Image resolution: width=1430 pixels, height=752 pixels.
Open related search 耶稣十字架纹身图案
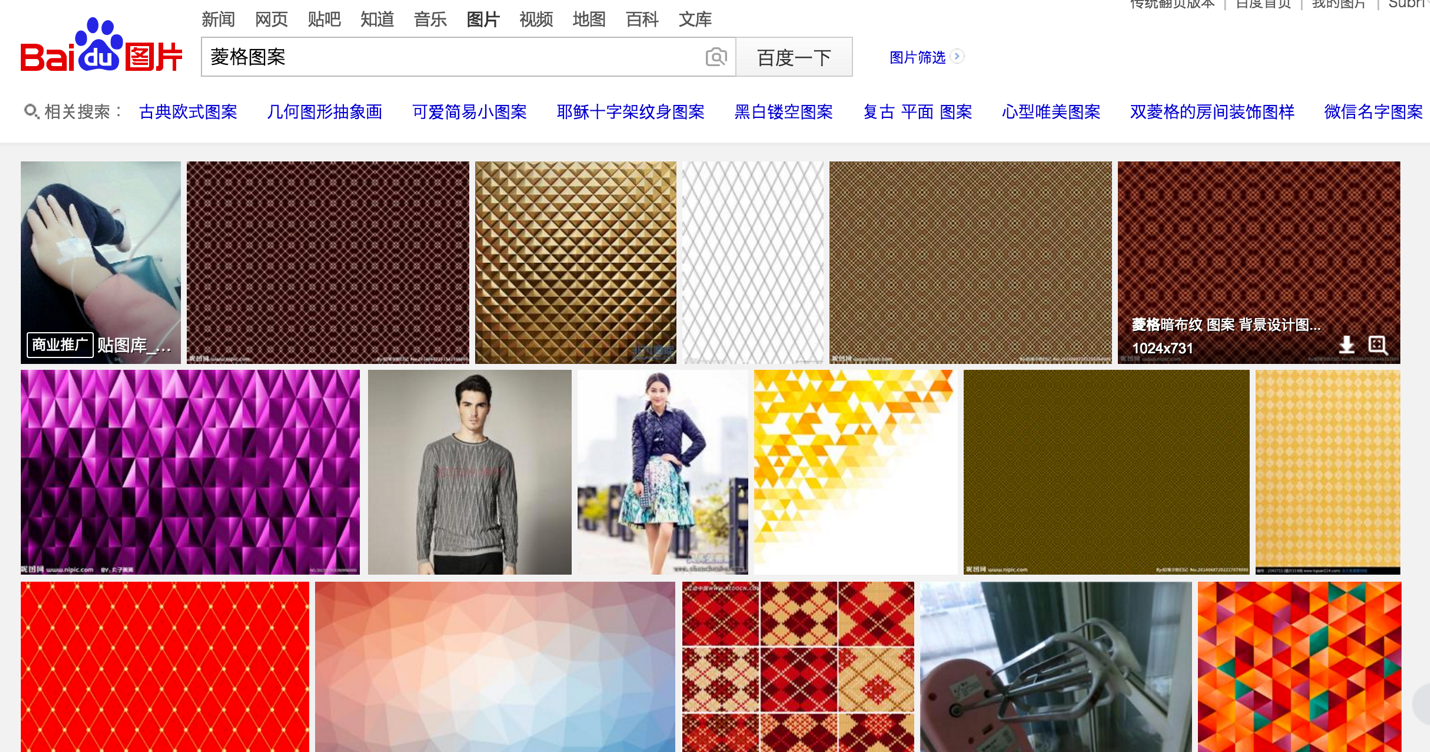coord(631,112)
